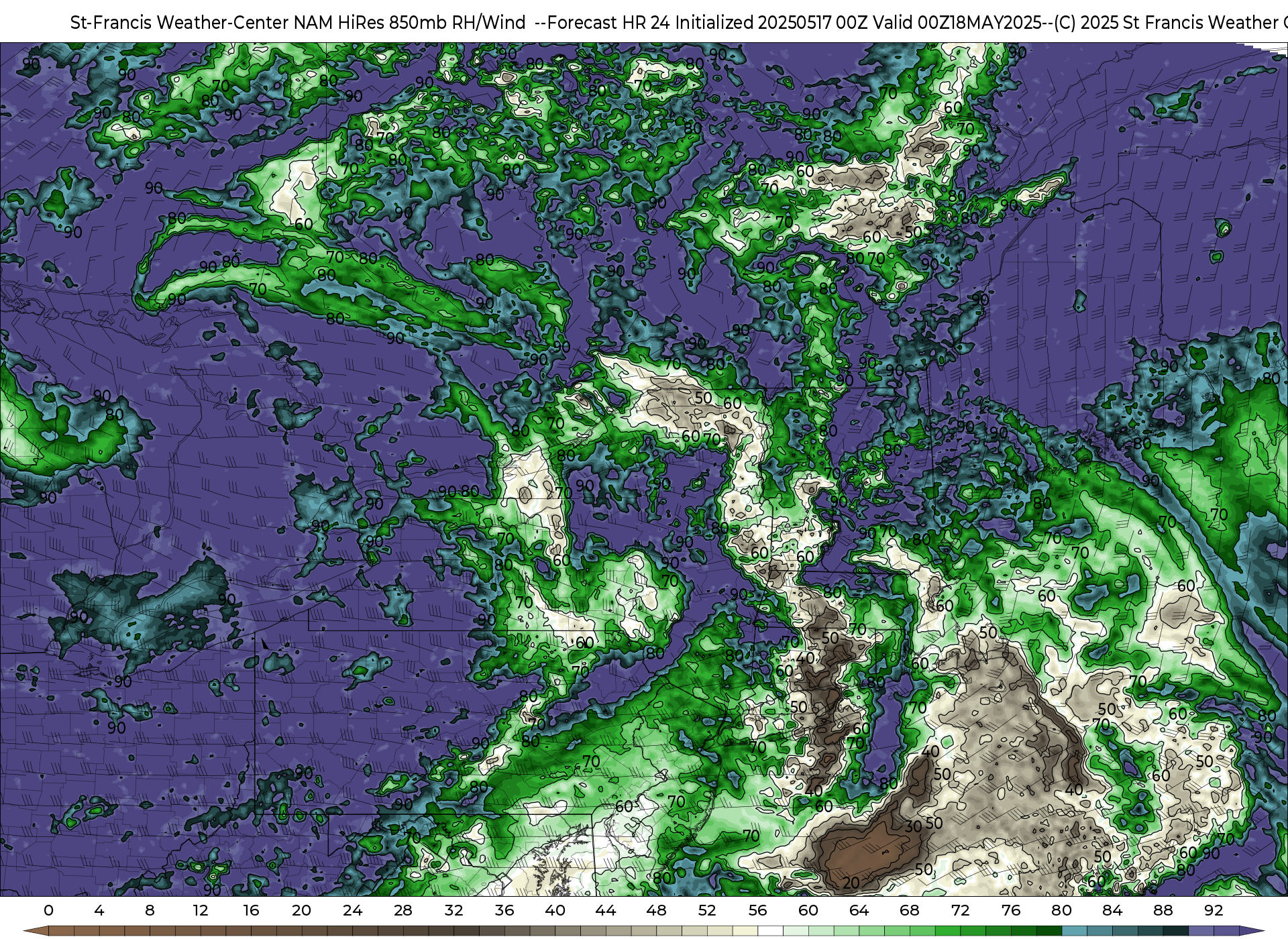
Task: Click the "56" legend tick label
Action: point(757,910)
